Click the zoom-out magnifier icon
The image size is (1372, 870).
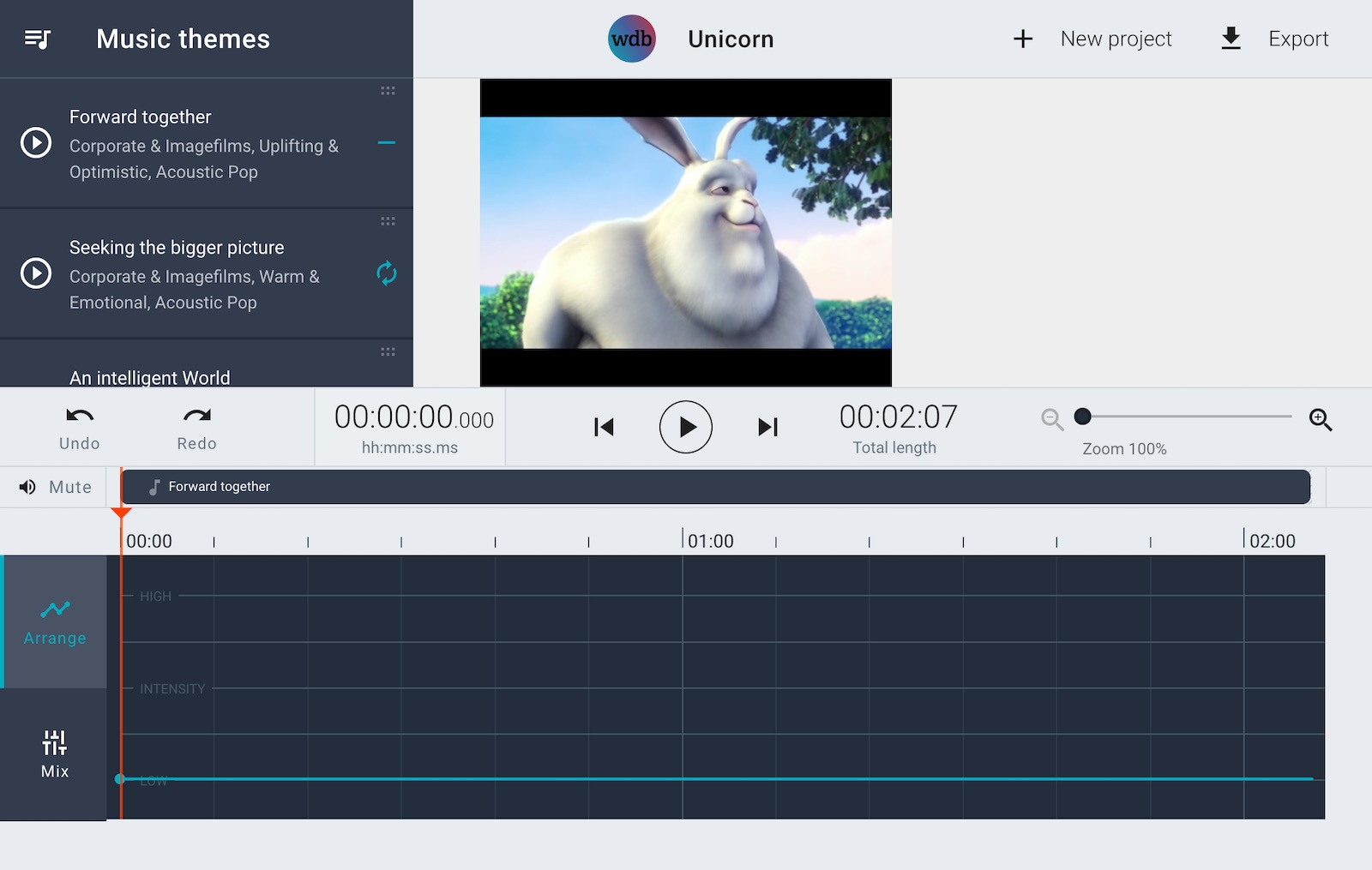click(x=1051, y=419)
